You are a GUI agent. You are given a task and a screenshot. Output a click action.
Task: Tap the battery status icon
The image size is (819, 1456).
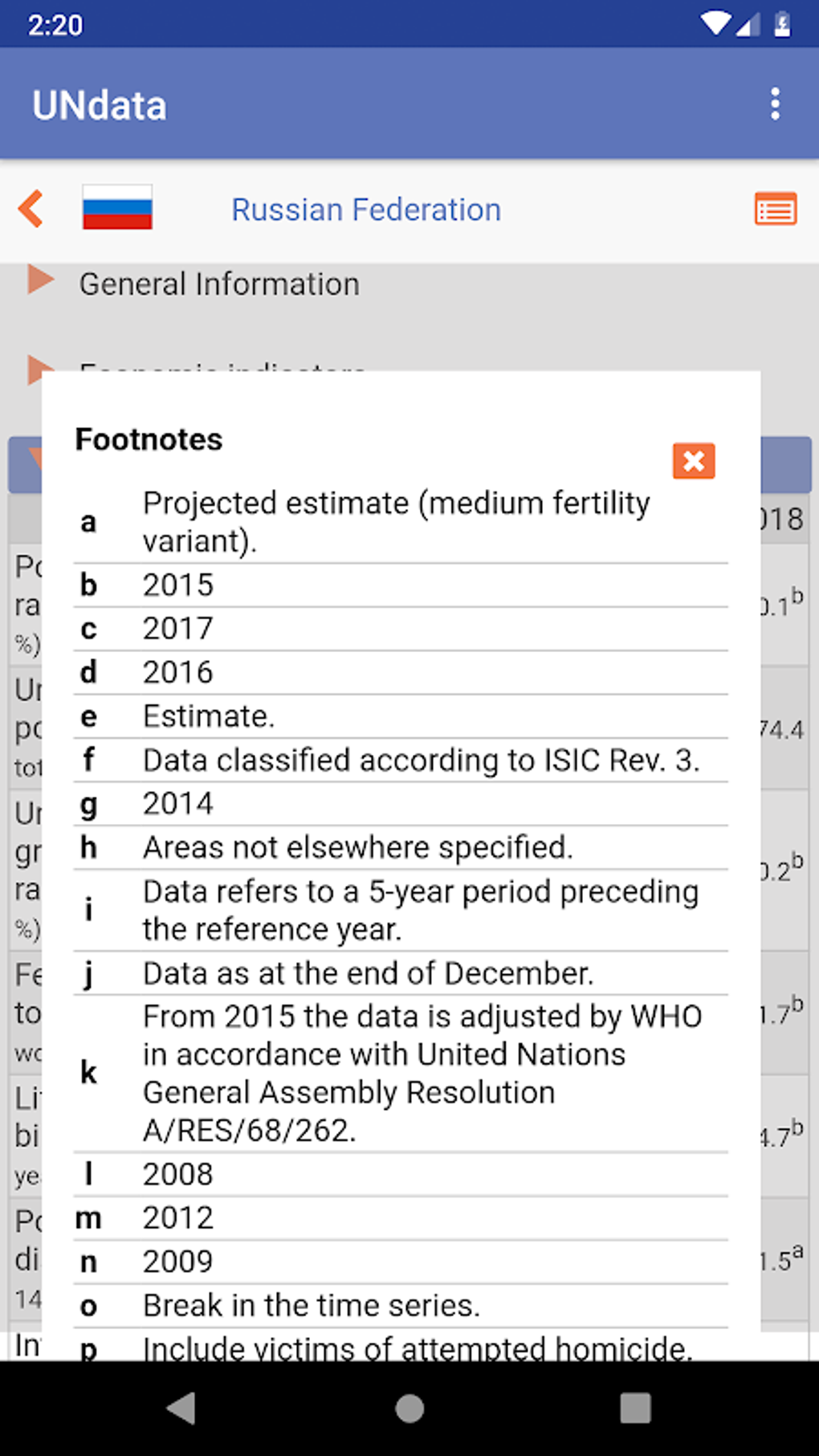point(782,24)
